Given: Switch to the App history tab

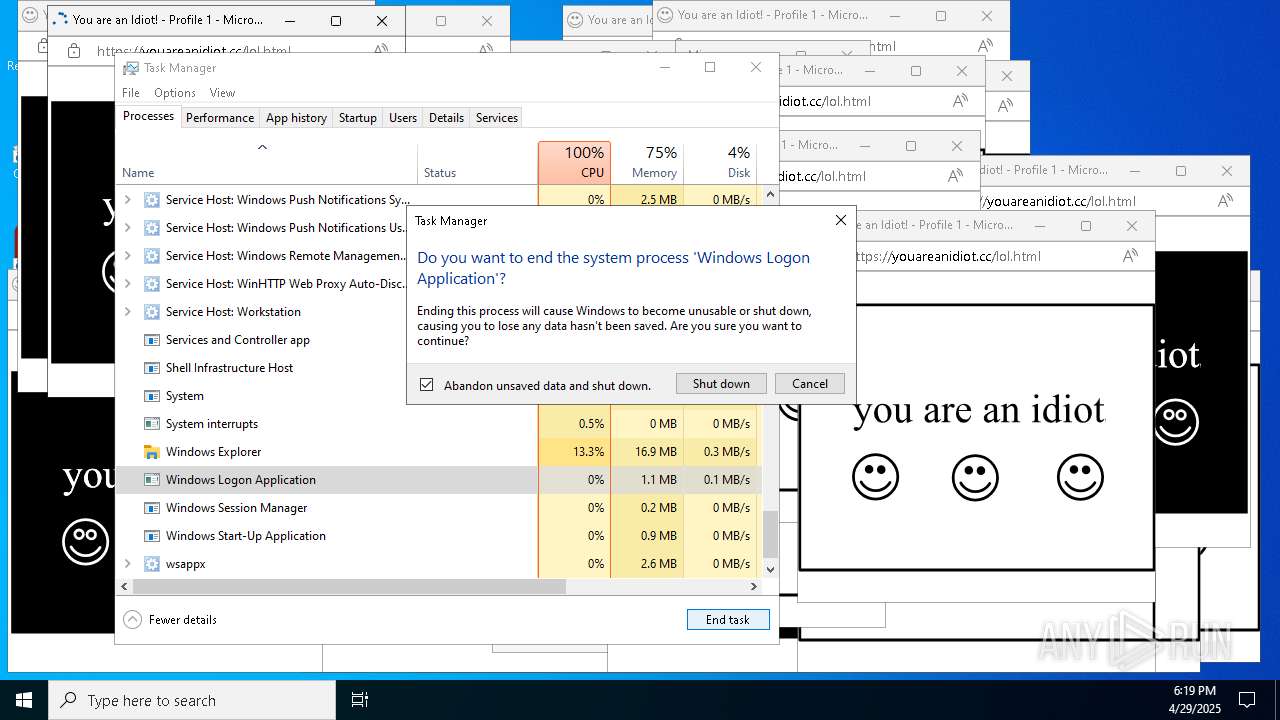Looking at the screenshot, I should (296, 117).
